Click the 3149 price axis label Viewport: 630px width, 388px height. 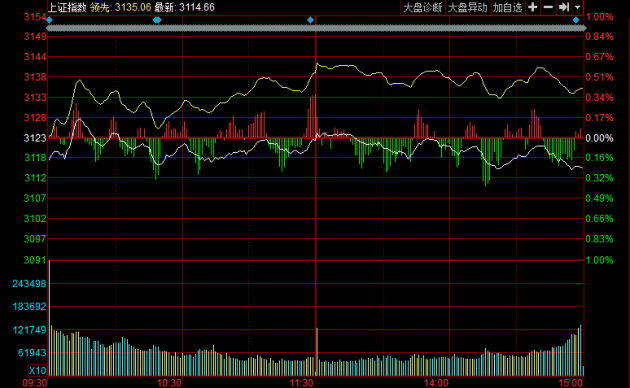[x=35, y=37]
